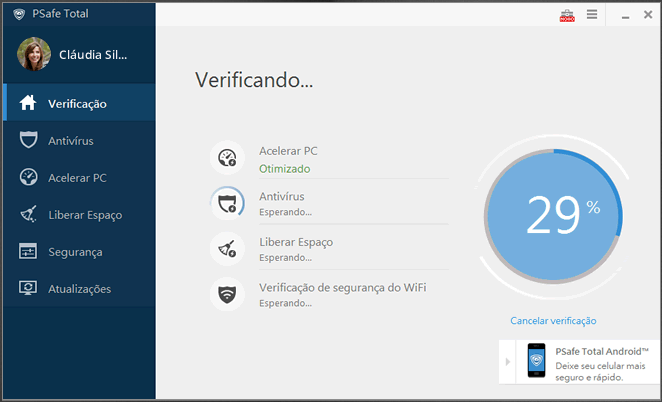Click the Acelerar PC scan item label
Viewport: 662px width, 402px height.
[288, 151]
